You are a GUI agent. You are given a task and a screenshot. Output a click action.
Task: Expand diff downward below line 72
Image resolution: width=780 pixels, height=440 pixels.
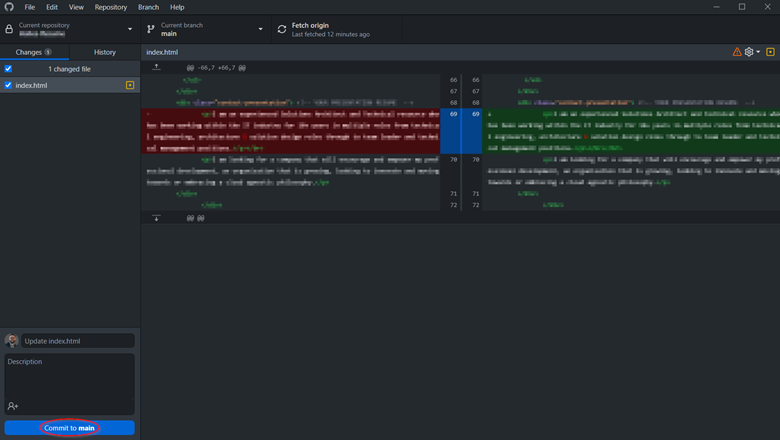point(156,217)
